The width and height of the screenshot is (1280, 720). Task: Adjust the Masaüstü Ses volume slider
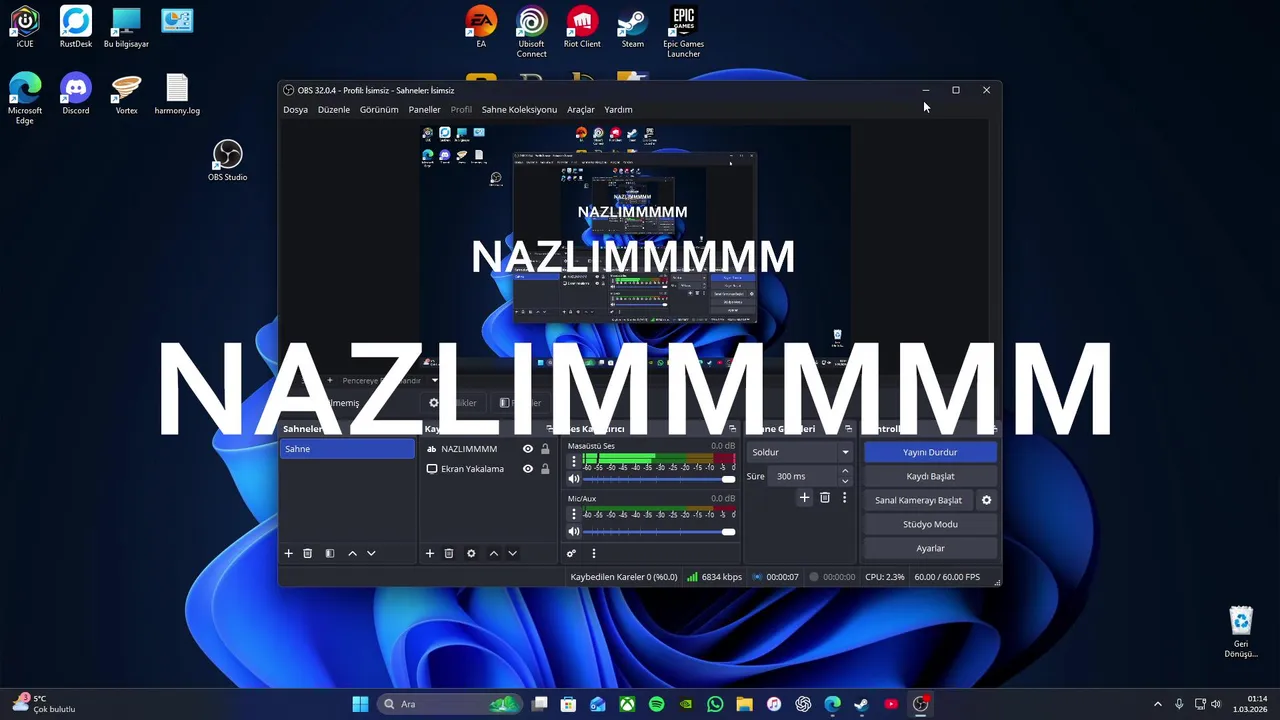[x=658, y=479]
